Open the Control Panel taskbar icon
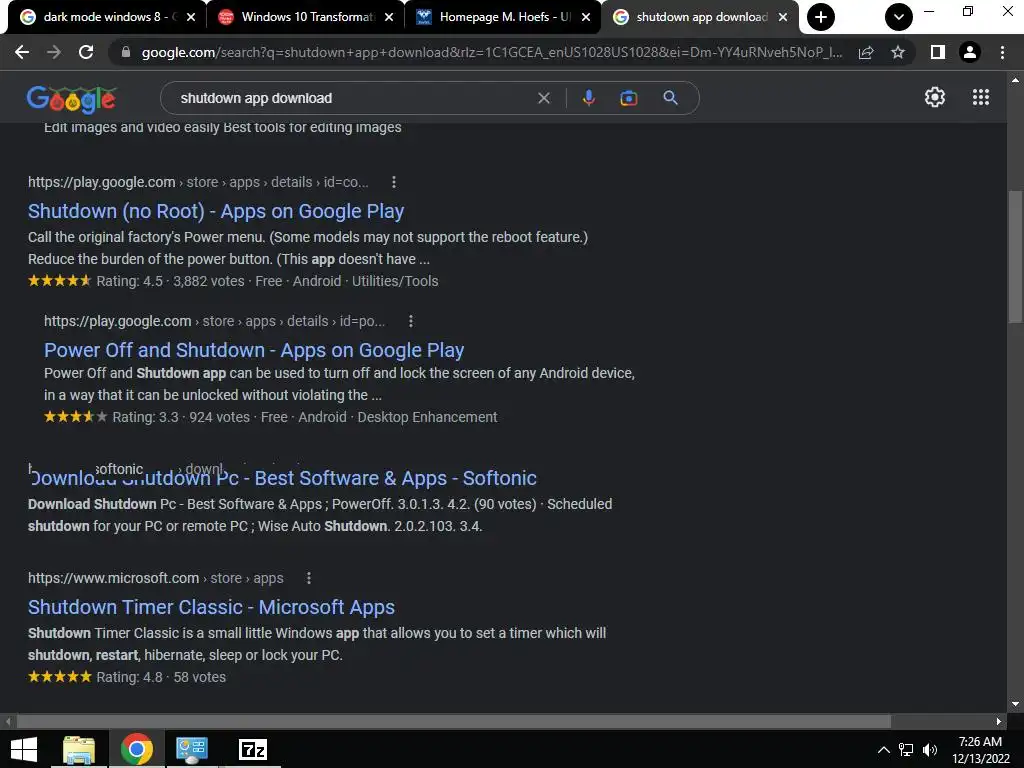 192,750
